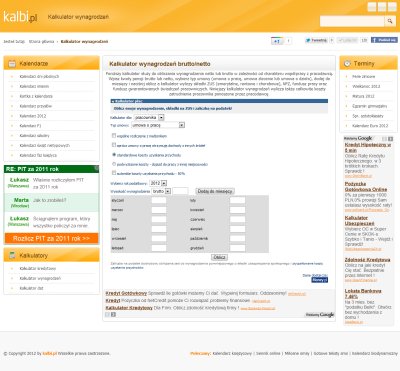Viewport: 400px width, 371px height.
Task: Open the brutto salary type dropdown
Action: [161, 191]
